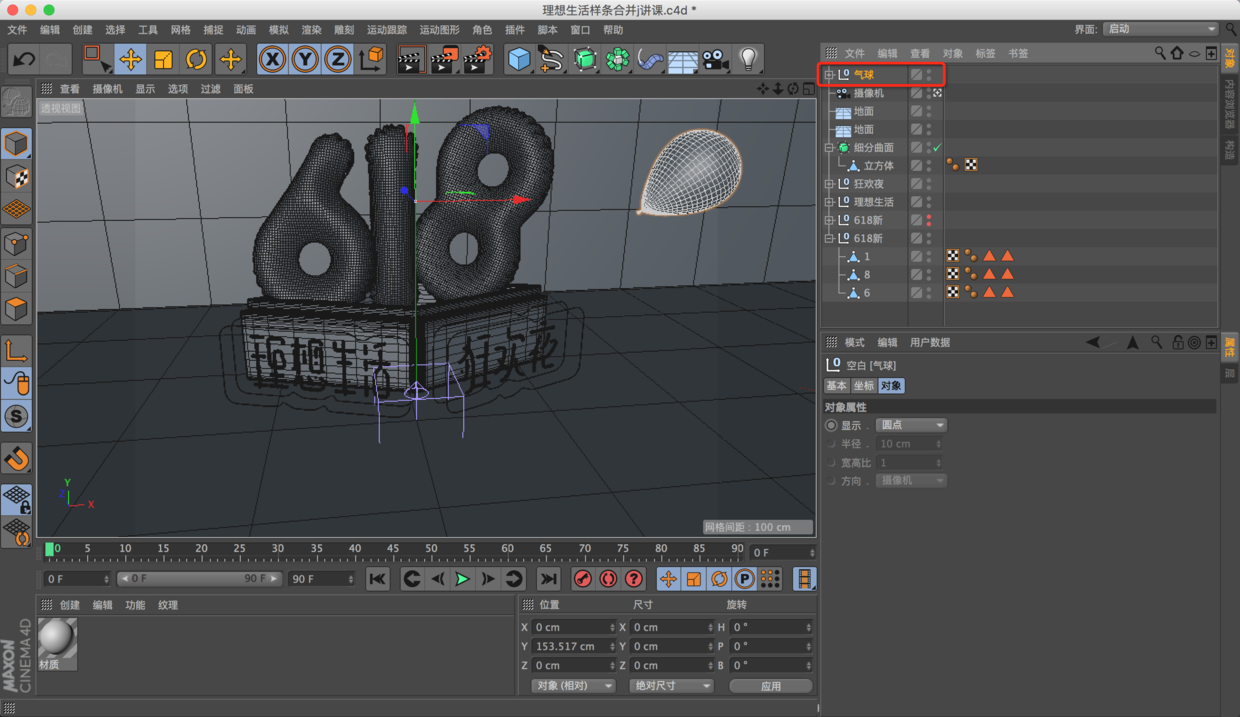
Task: Open the array modeling objects icon
Action: 618,59
